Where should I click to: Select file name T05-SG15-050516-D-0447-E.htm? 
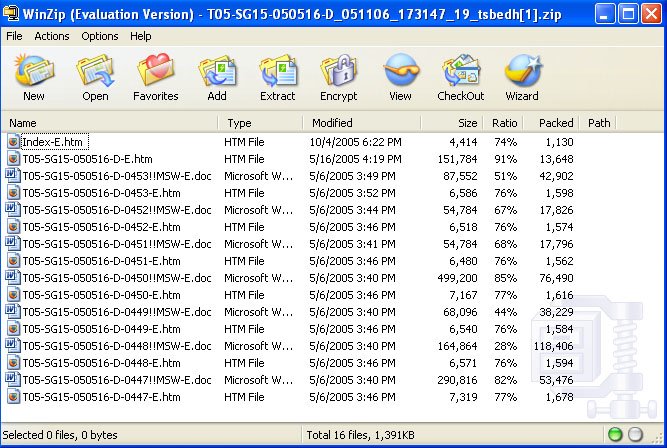[x=101, y=397]
